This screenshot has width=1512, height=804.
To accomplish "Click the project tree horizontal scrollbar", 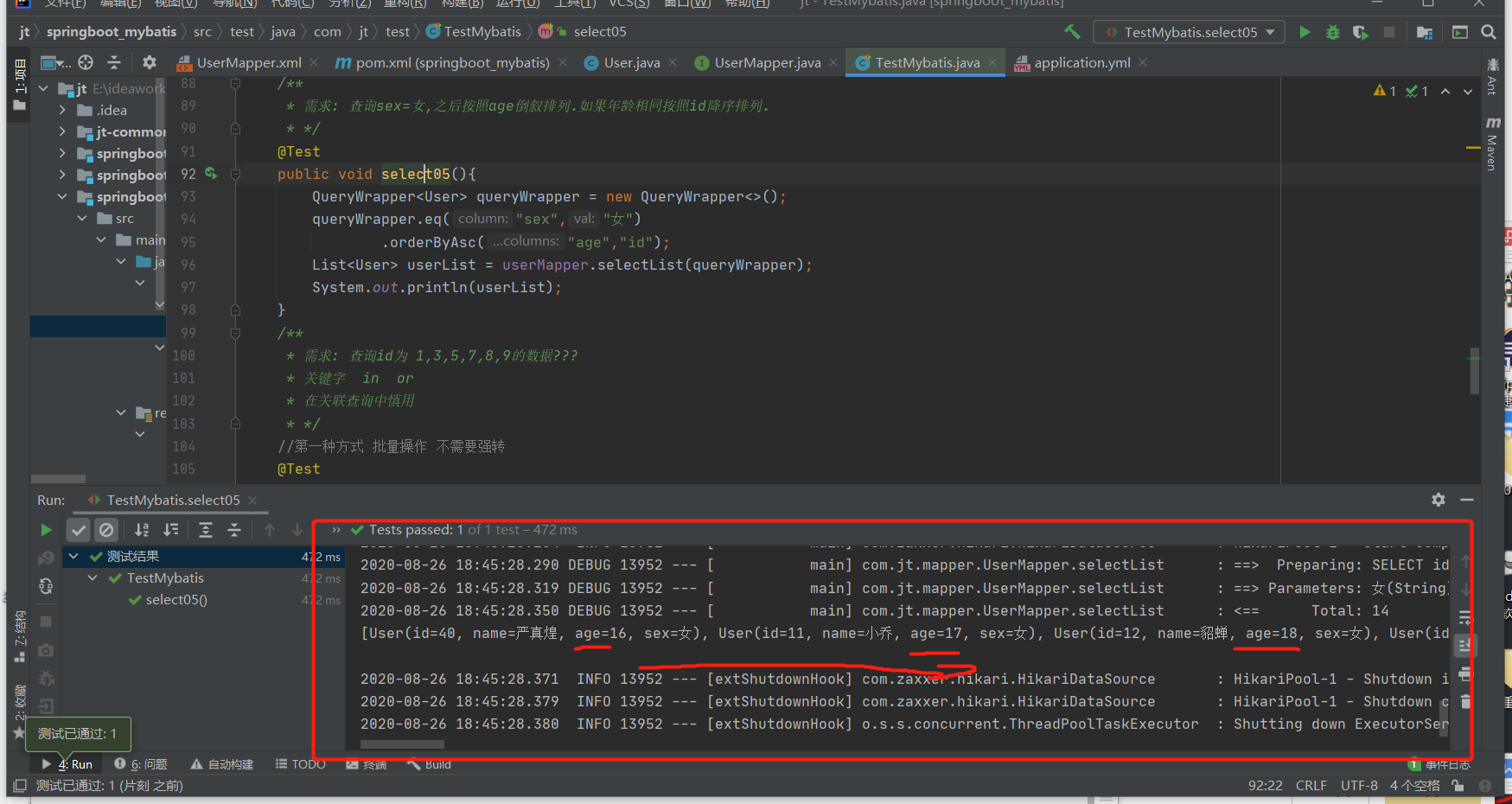I will point(58,479).
